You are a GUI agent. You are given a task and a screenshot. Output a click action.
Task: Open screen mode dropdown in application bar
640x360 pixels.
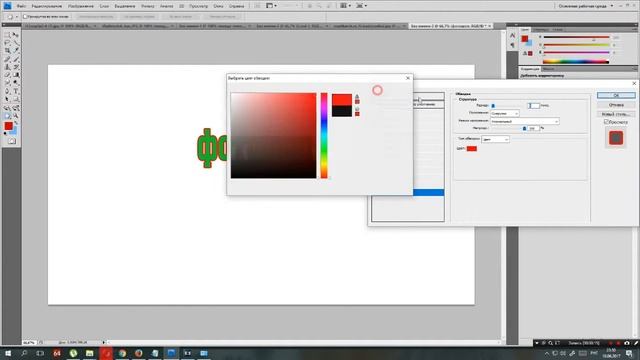click(x=361, y=6)
